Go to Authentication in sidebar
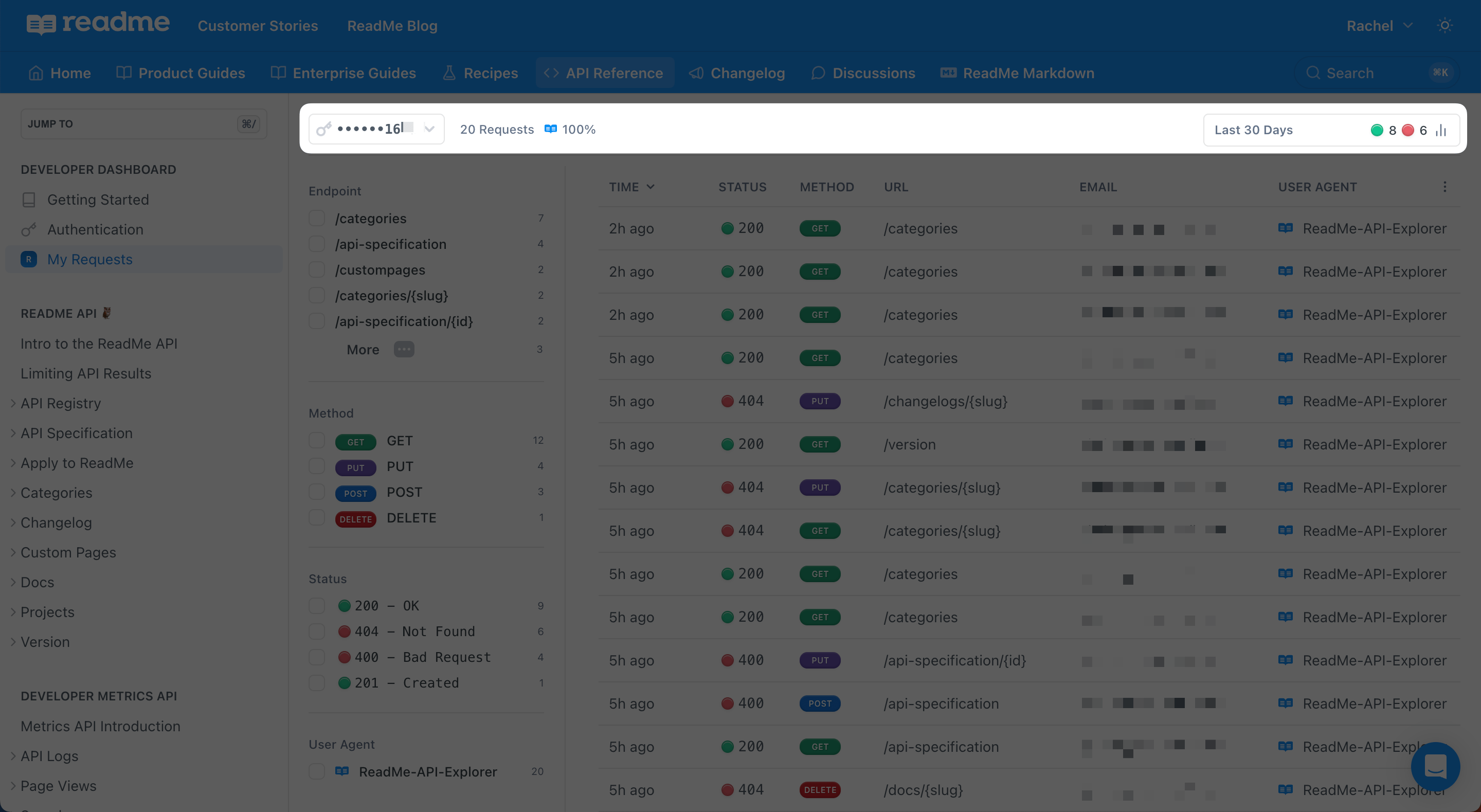This screenshot has width=1481, height=812. [x=95, y=229]
